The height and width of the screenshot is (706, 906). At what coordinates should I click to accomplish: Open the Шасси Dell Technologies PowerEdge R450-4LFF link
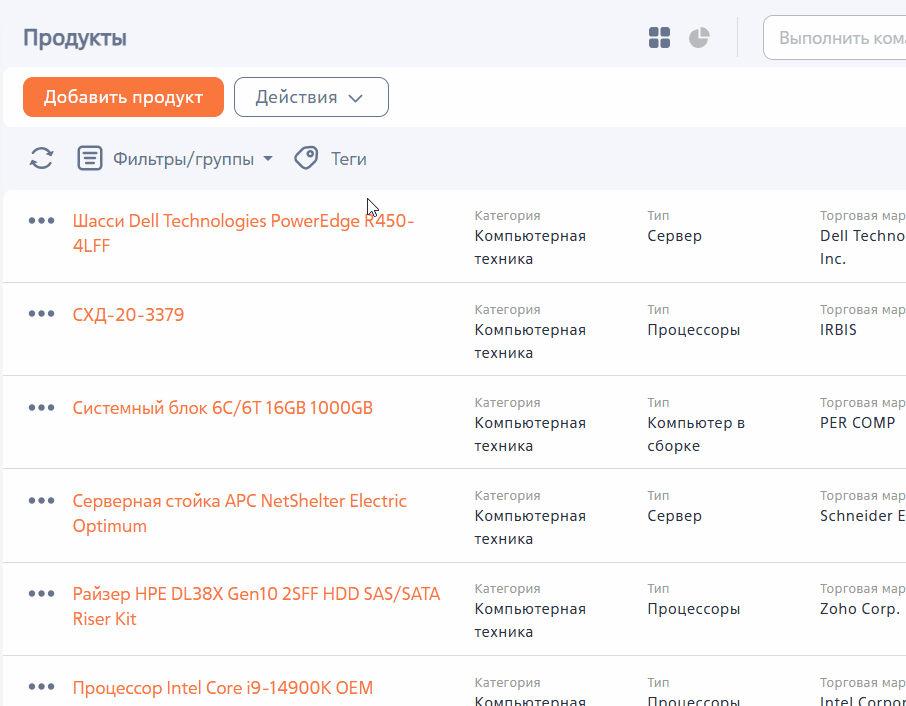[243, 233]
